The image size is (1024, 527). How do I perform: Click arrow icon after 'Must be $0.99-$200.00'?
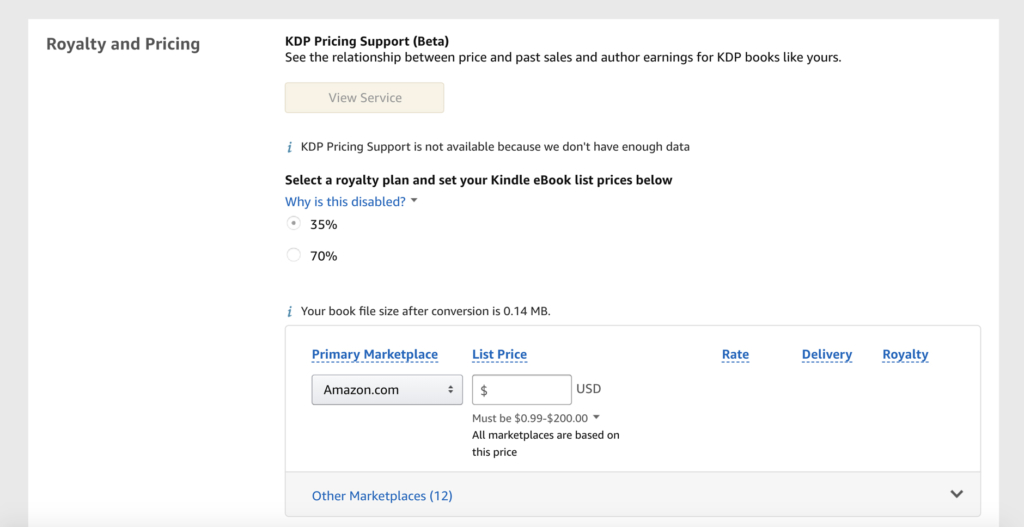click(596, 418)
